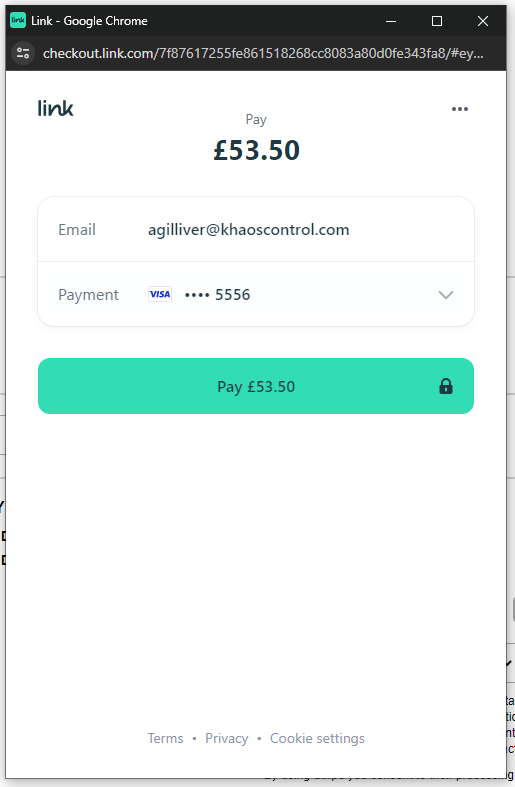The height and width of the screenshot is (787, 515).
Task: Click the Email field label
Action: [x=77, y=230]
